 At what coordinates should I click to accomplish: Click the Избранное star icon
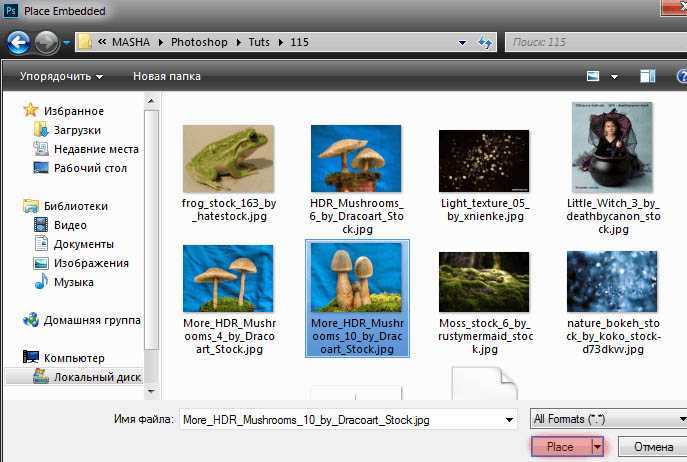click(x=31, y=110)
